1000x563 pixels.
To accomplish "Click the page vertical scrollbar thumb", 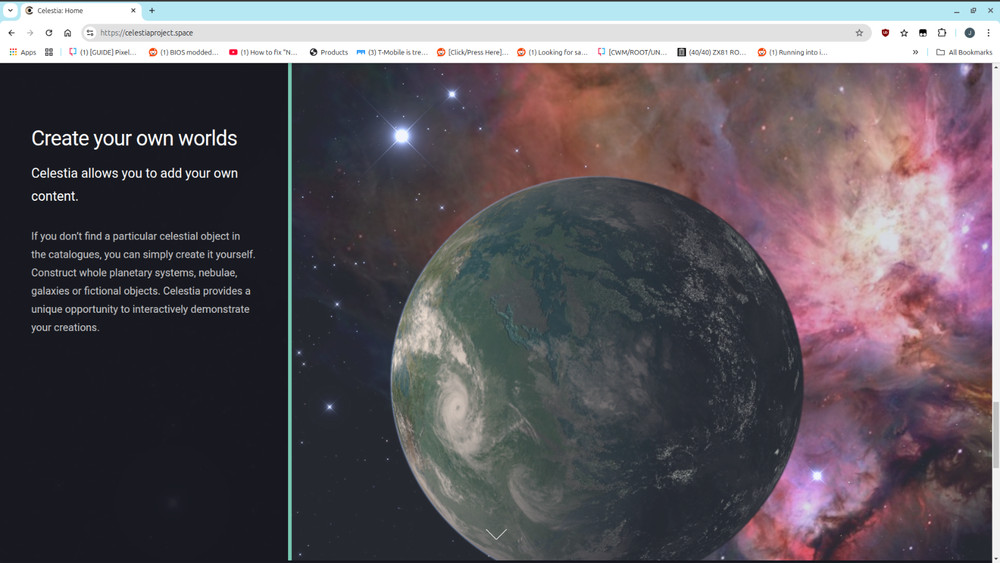I will click(x=996, y=435).
